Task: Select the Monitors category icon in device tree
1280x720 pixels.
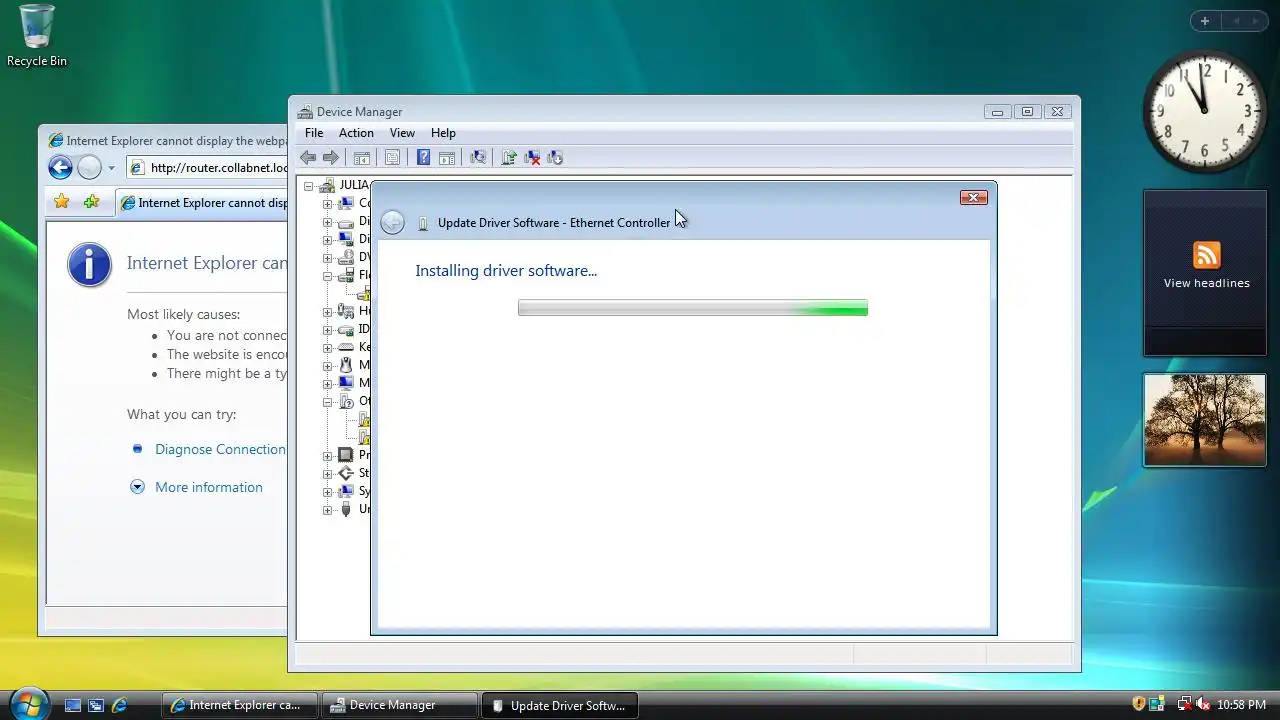Action: tap(346, 383)
